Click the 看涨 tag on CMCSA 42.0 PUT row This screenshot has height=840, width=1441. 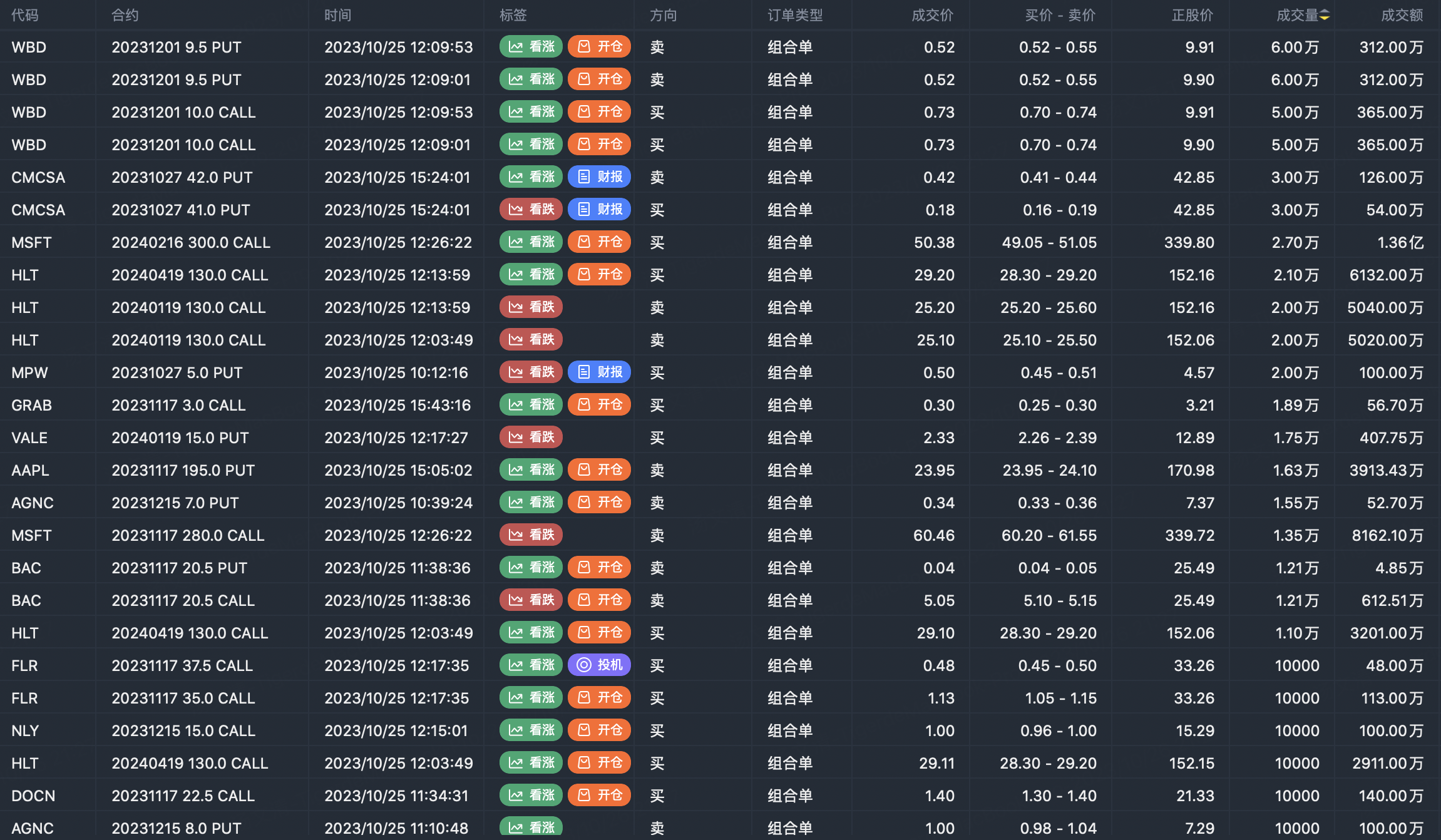(531, 177)
